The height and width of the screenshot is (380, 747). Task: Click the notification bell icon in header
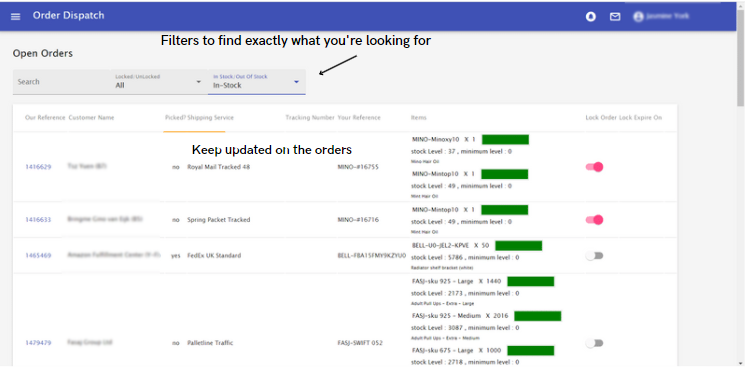click(591, 17)
